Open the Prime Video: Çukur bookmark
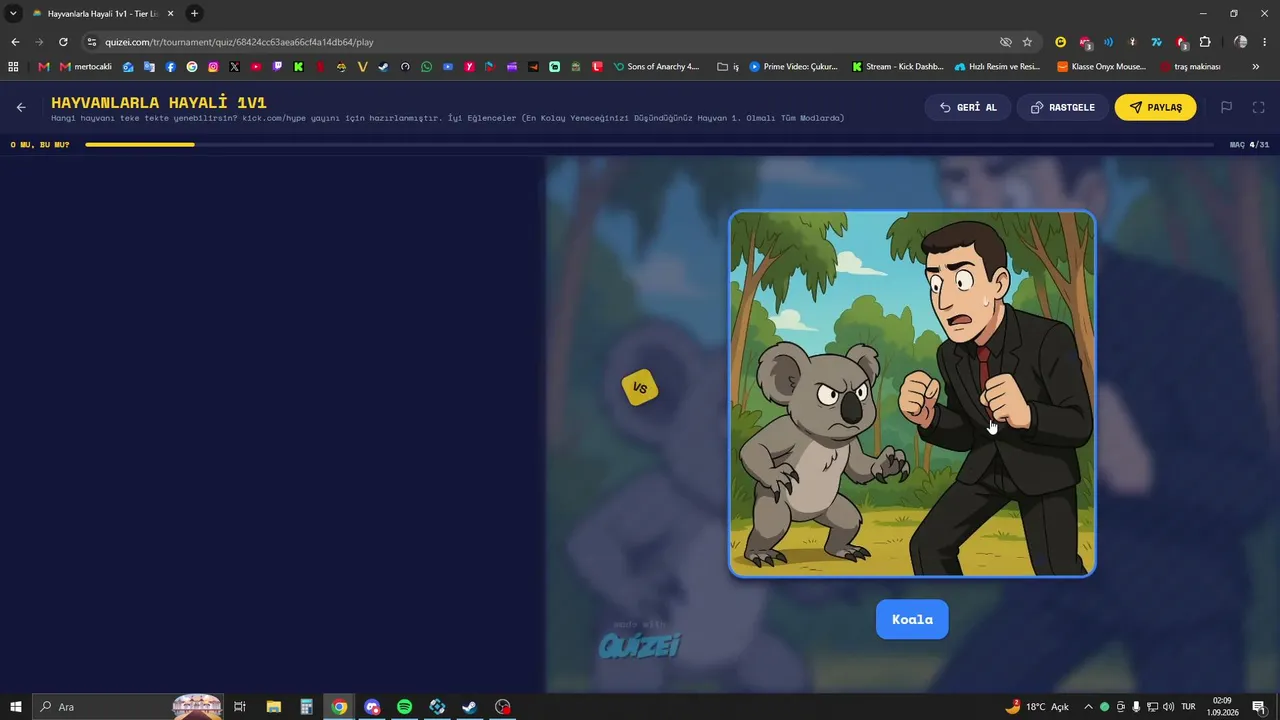 tap(793, 67)
